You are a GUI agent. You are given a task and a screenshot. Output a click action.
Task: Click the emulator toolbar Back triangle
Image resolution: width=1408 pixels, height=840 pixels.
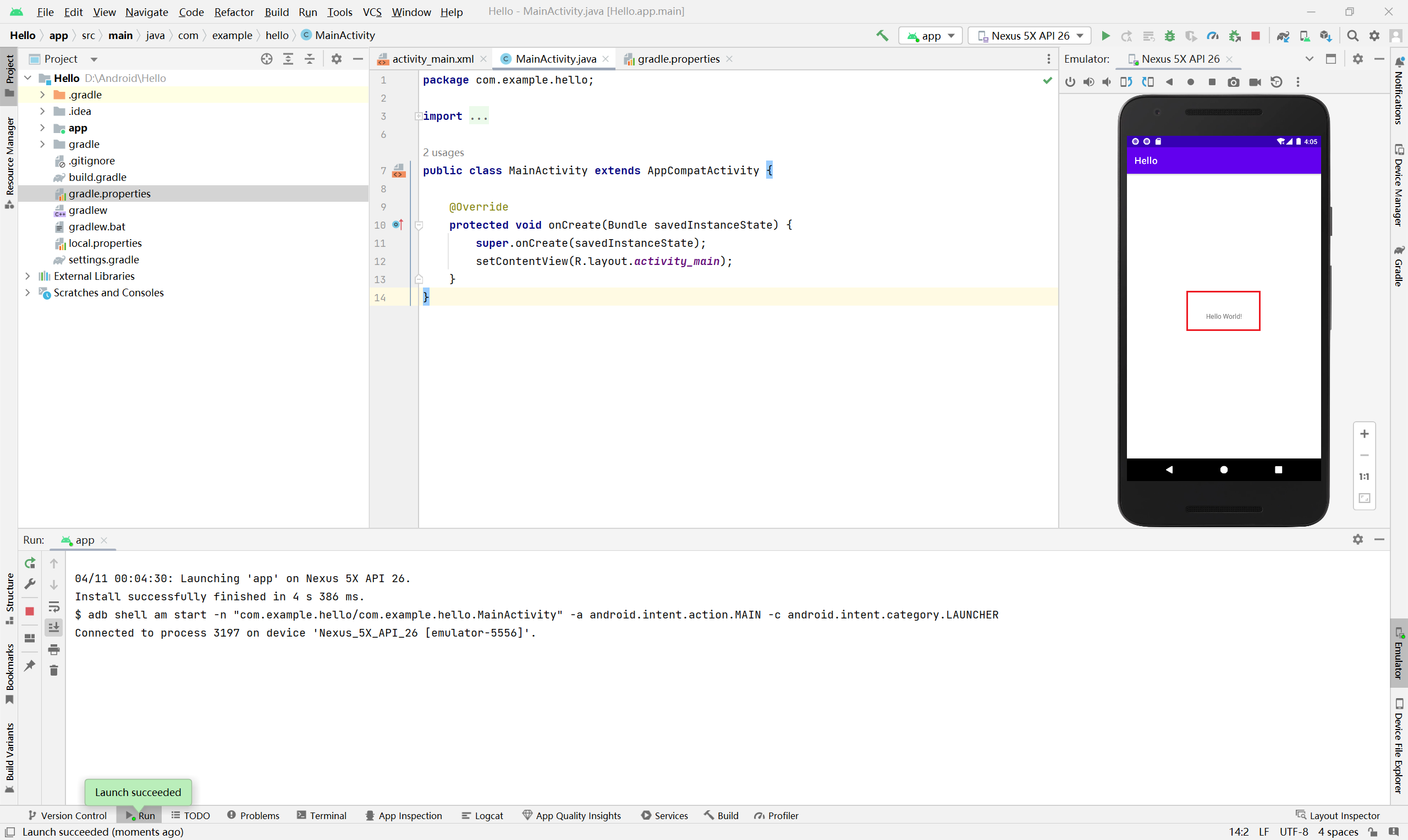pyautogui.click(x=1169, y=82)
